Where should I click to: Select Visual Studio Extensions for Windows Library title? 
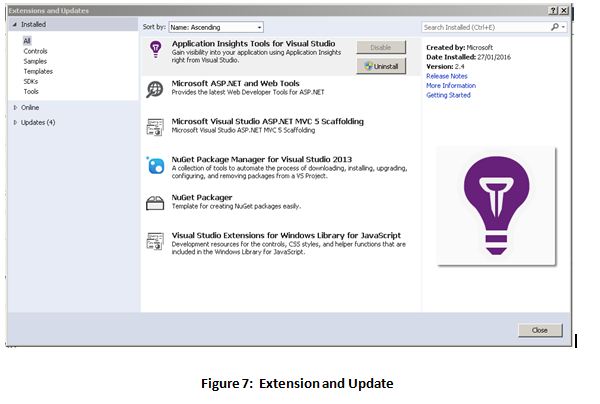point(286,235)
